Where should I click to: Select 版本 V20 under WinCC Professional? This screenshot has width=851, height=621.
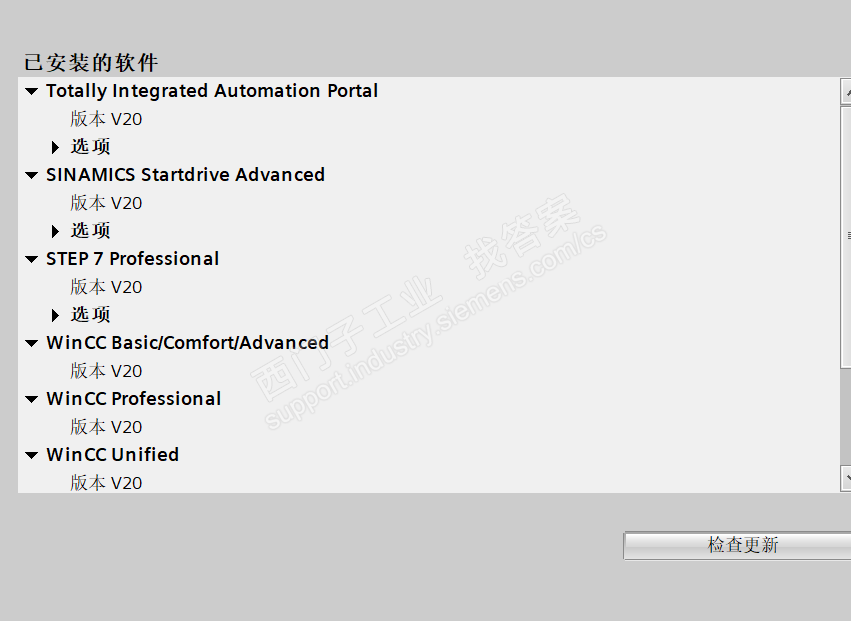click(106, 427)
